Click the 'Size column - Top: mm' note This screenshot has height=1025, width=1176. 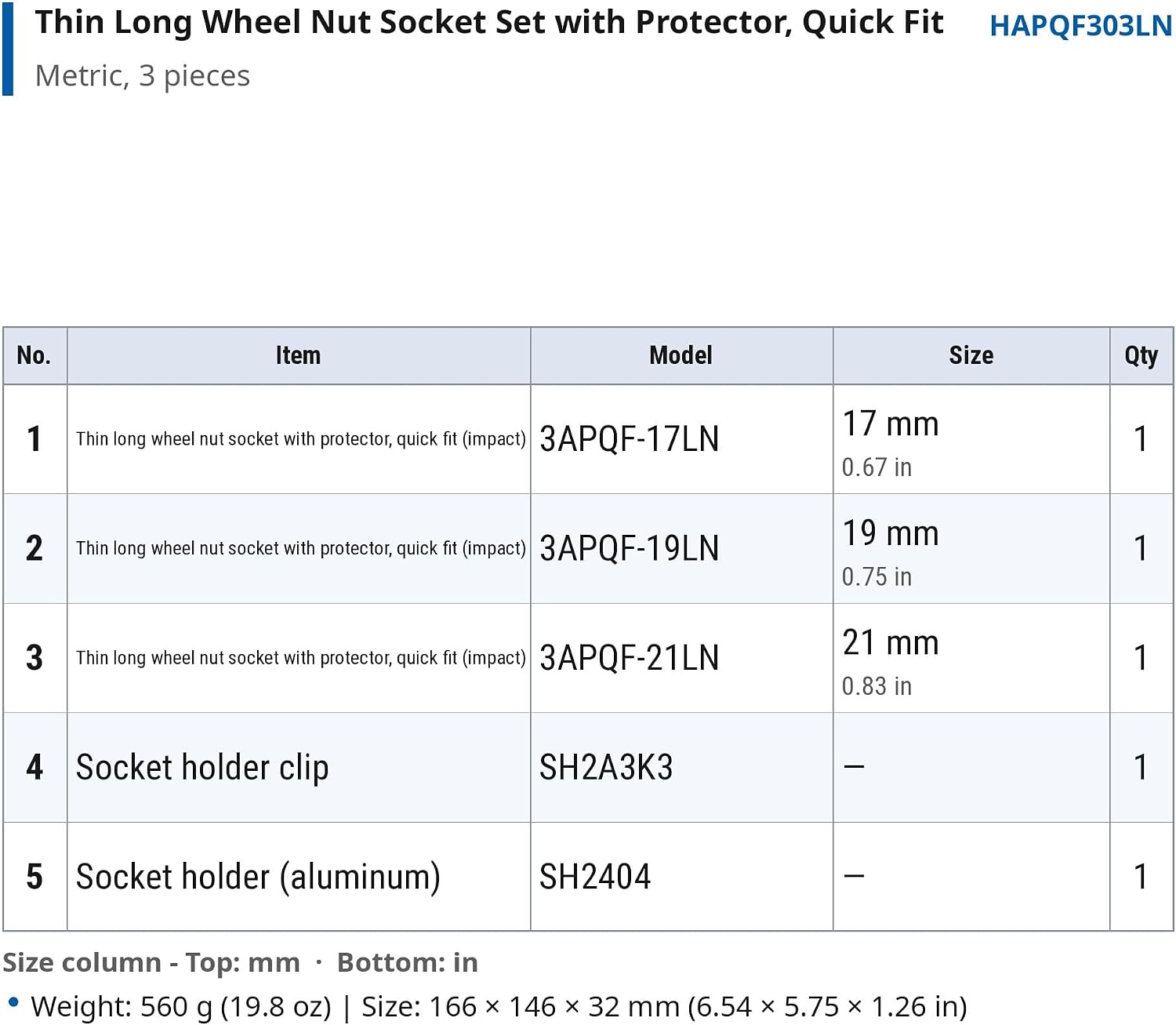tap(151, 962)
